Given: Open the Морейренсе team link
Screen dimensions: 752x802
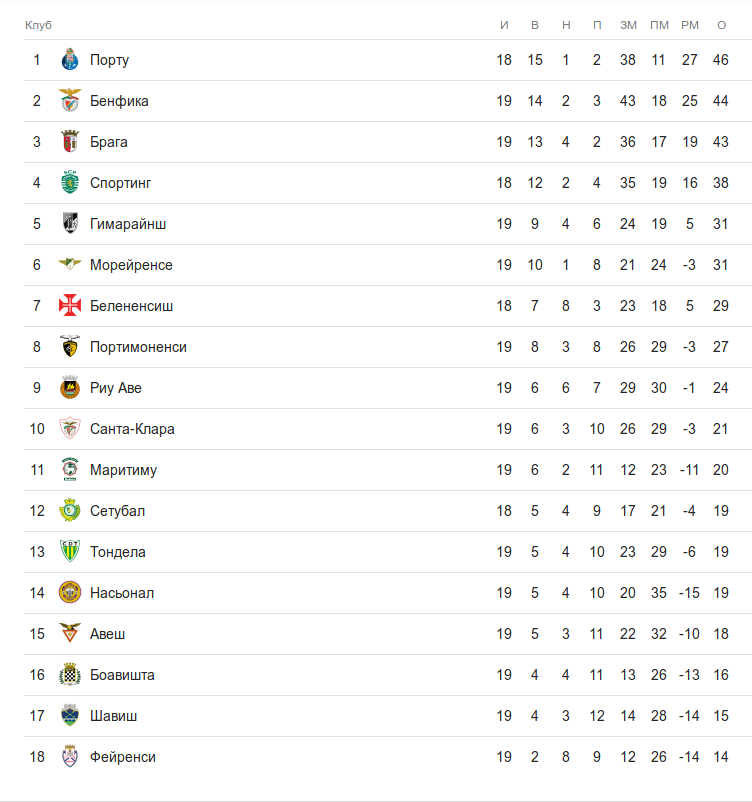Looking at the screenshot, I should pyautogui.click(x=131, y=265).
